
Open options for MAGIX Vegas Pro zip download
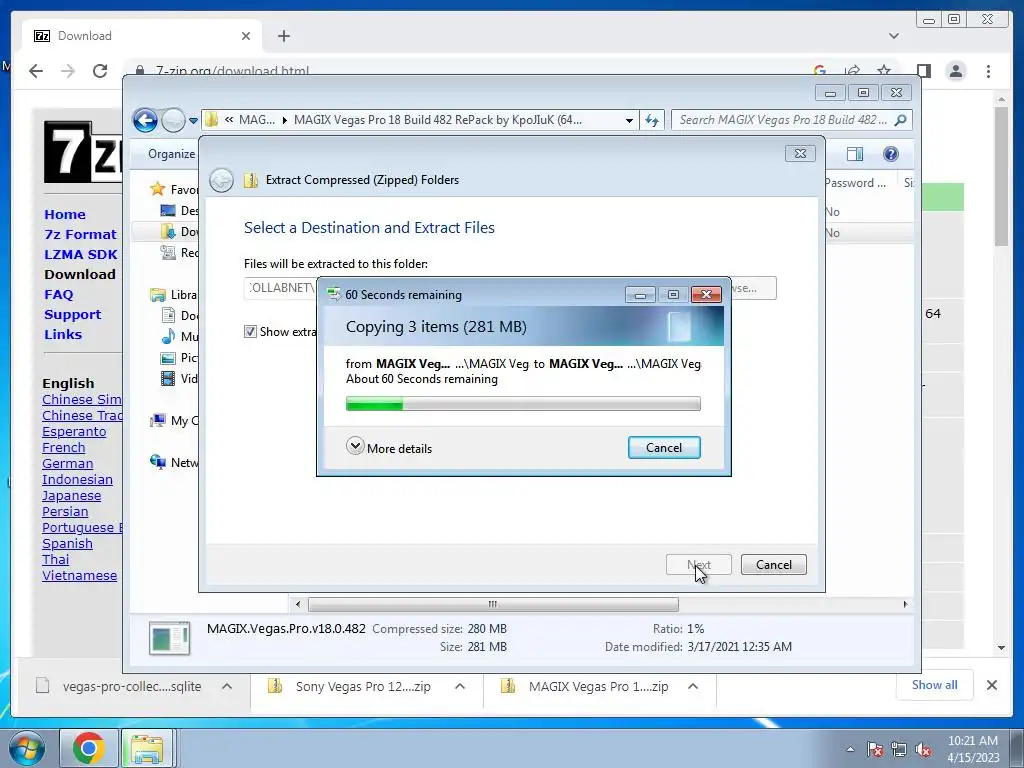click(693, 686)
